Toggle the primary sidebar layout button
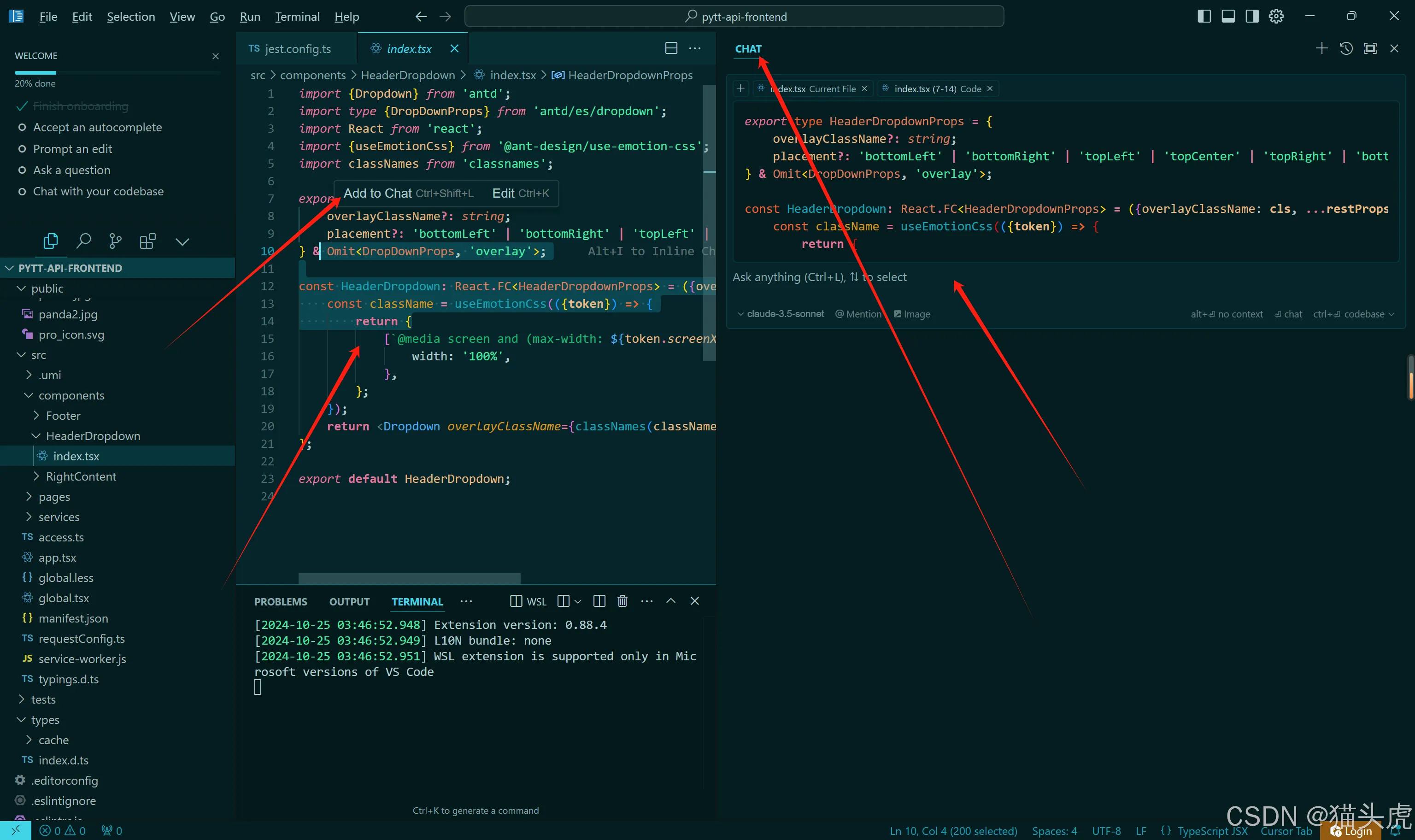Viewport: 1415px width, 840px height. pyautogui.click(x=1204, y=17)
